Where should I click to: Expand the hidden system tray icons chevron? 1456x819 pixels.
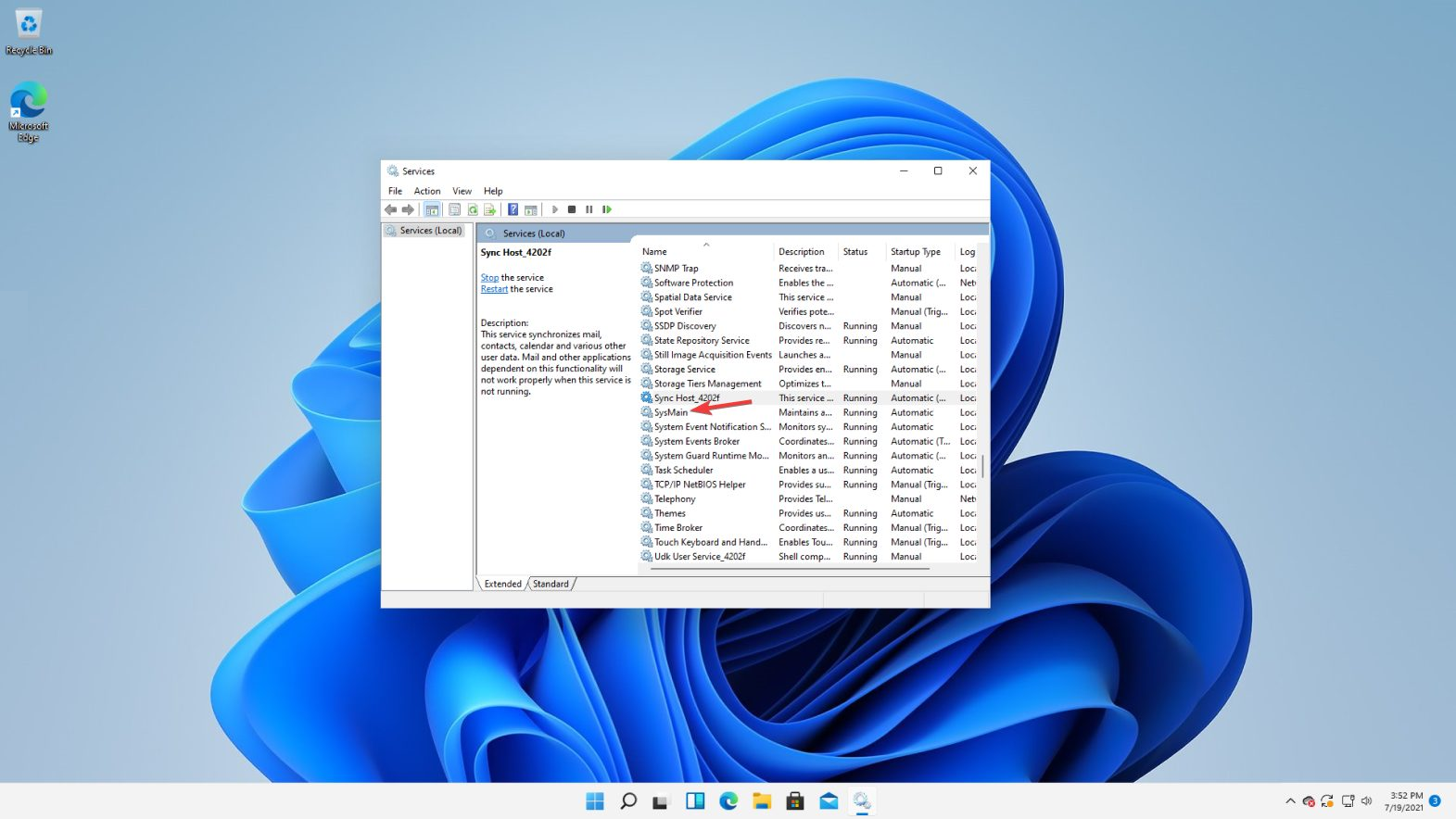click(1290, 801)
